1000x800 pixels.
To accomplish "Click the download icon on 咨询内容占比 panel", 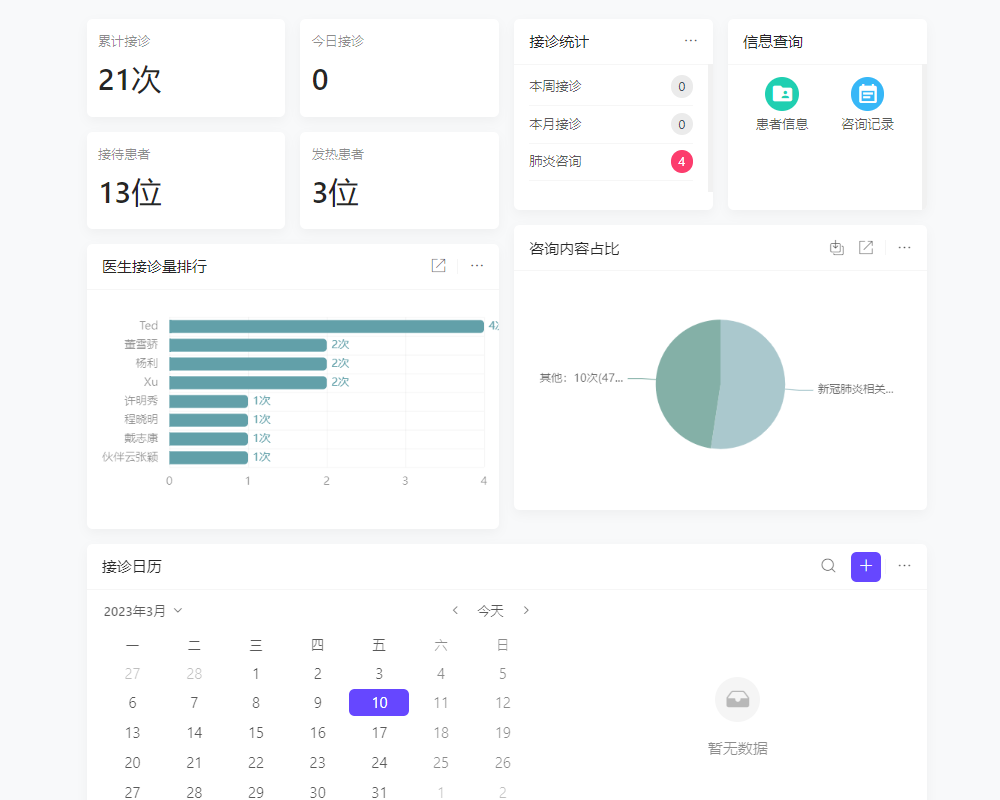I will pos(837,247).
